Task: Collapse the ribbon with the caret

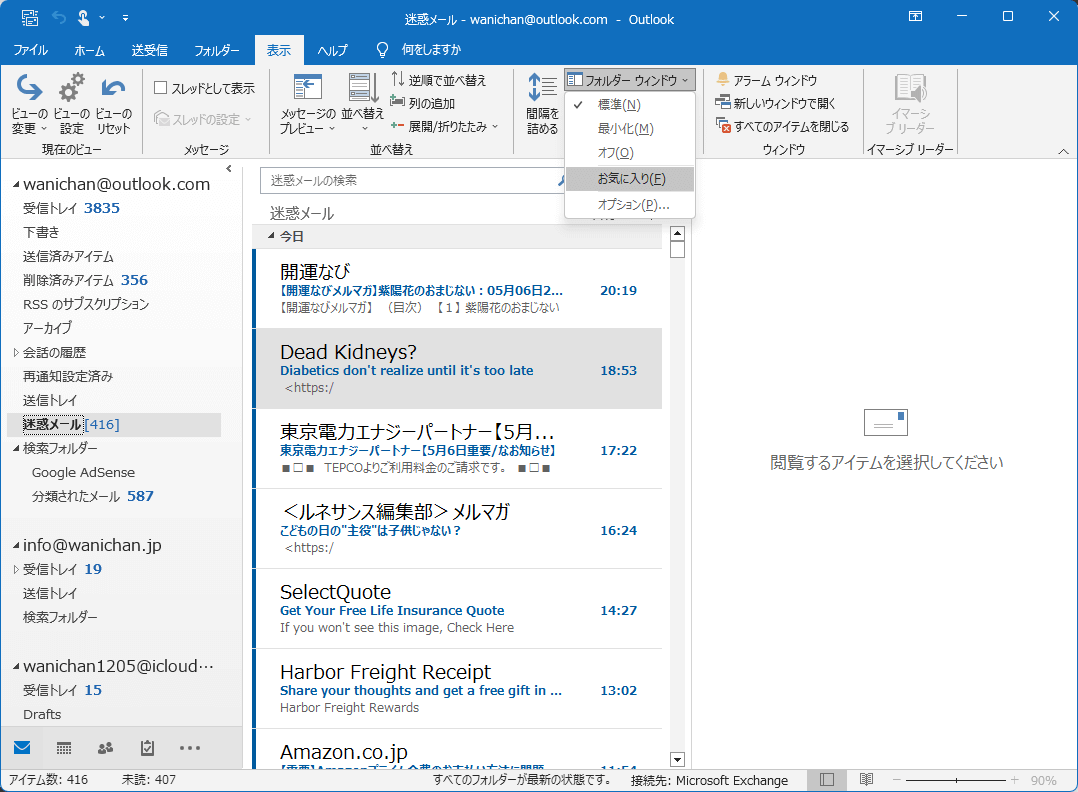Action: (x=1063, y=151)
